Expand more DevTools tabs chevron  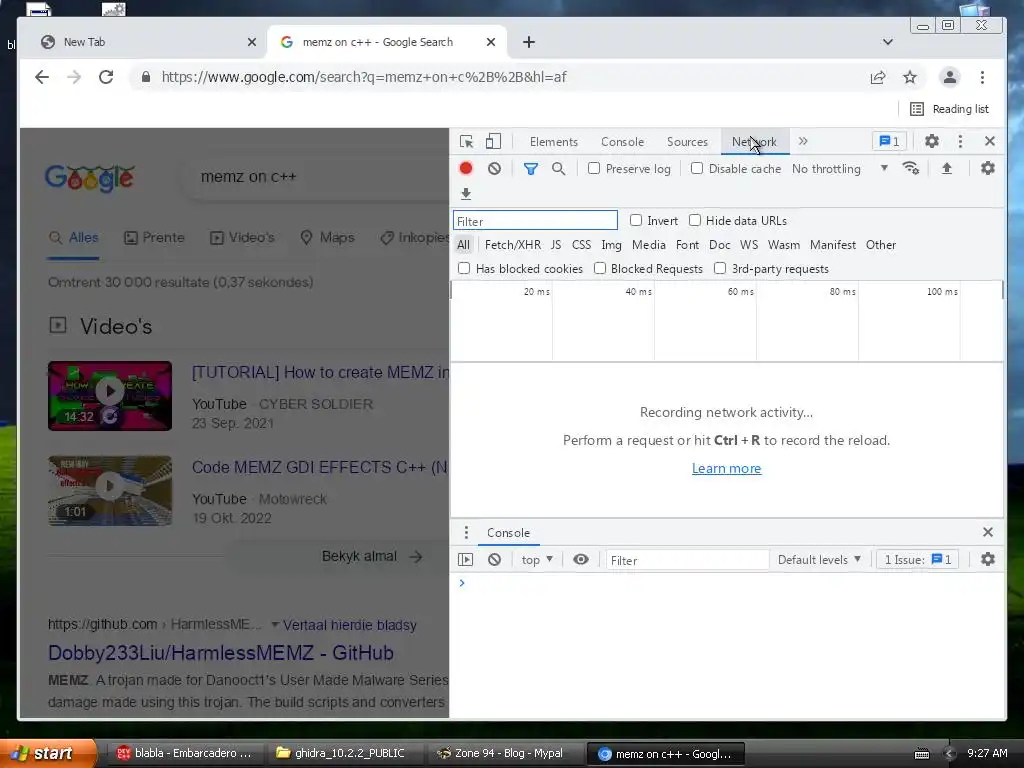tap(803, 141)
